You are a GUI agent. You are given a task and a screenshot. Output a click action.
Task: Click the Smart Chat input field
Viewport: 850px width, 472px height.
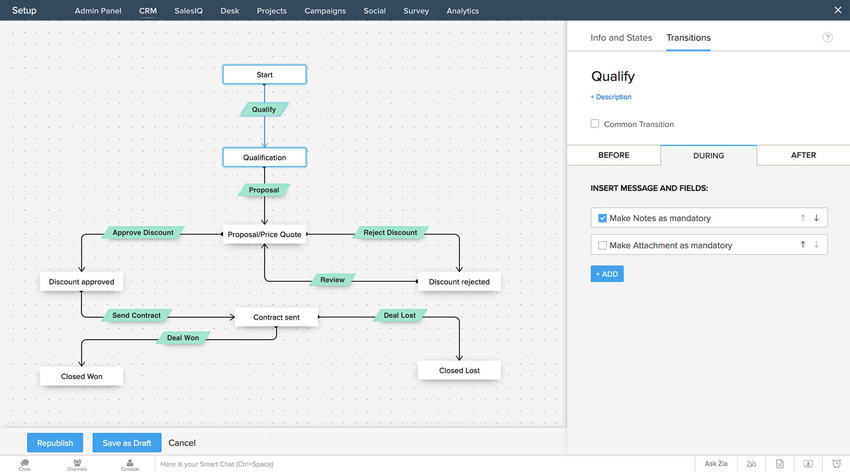tap(300, 464)
